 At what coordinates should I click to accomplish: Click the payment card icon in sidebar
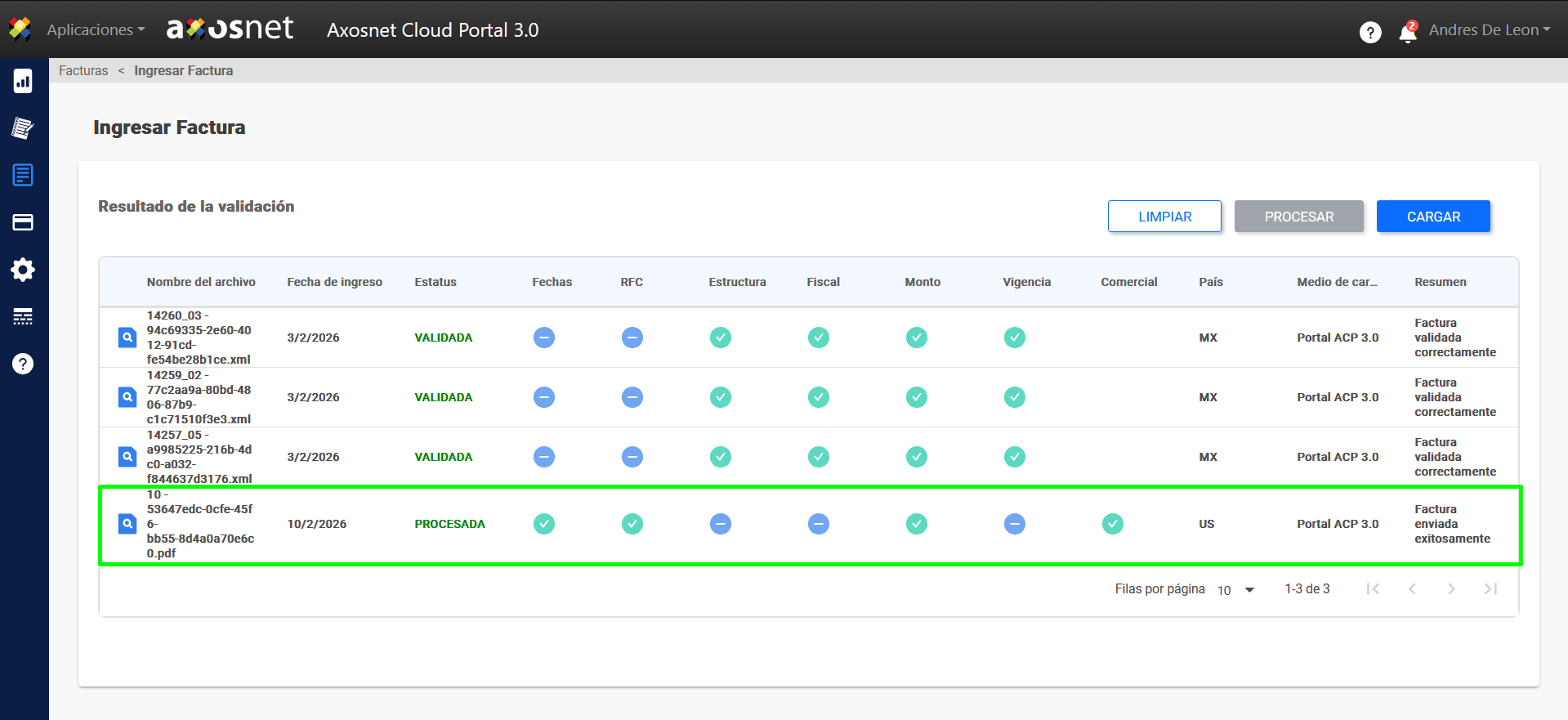tap(23, 222)
